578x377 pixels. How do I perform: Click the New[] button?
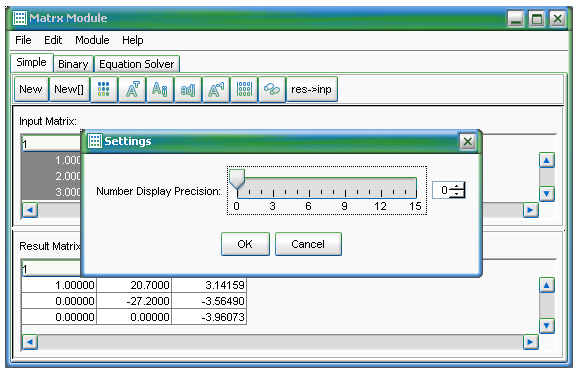[x=69, y=89]
